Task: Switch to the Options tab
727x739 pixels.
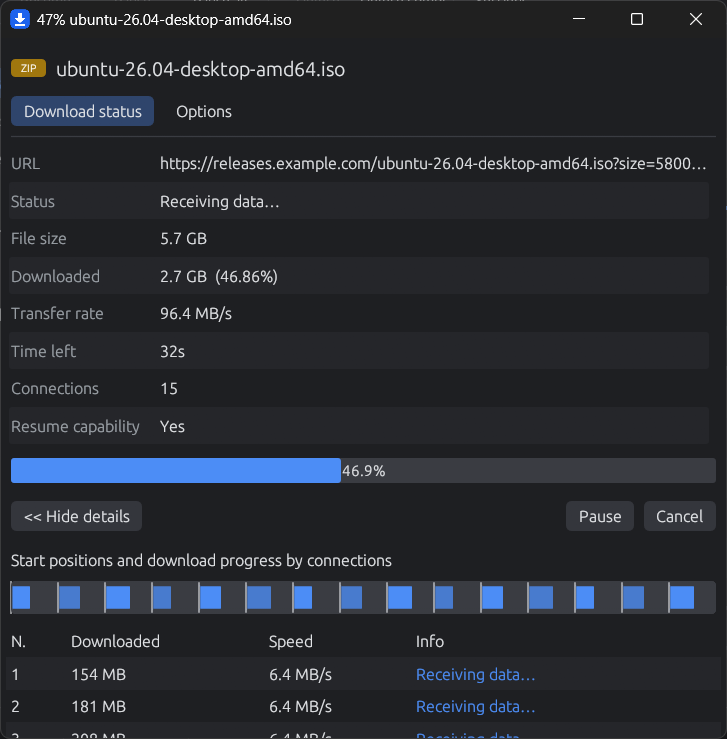Action: point(204,112)
